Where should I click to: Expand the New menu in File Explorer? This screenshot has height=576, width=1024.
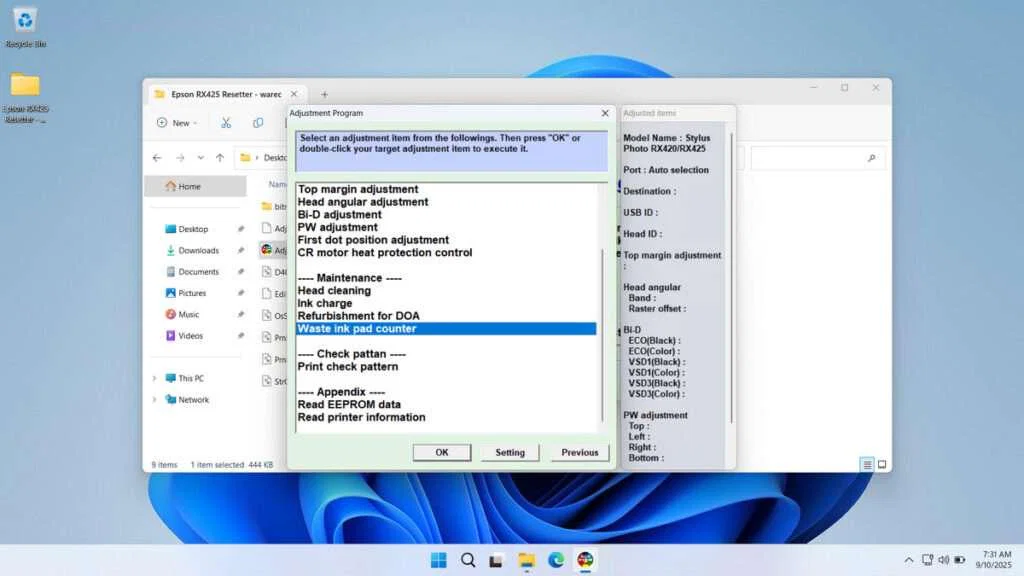point(178,122)
